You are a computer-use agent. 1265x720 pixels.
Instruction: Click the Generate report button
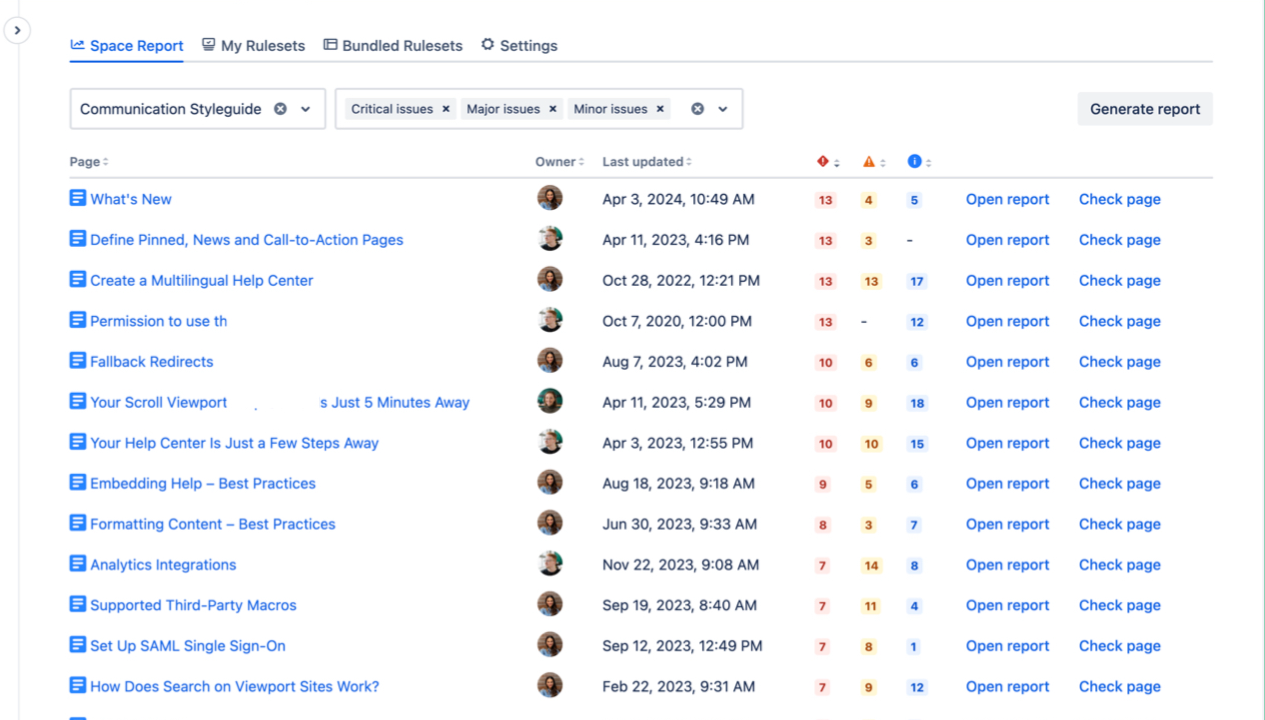(x=1144, y=109)
